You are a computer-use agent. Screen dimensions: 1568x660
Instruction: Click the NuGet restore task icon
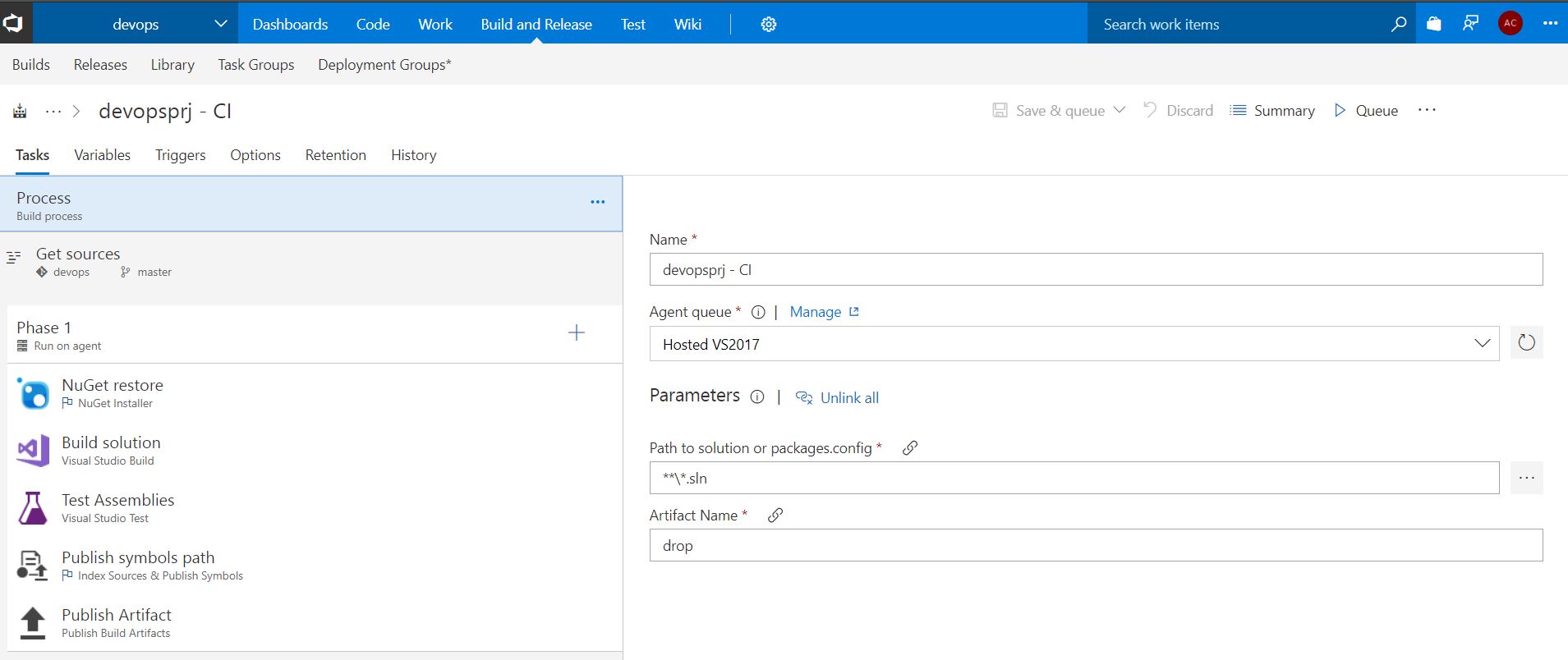(x=33, y=393)
